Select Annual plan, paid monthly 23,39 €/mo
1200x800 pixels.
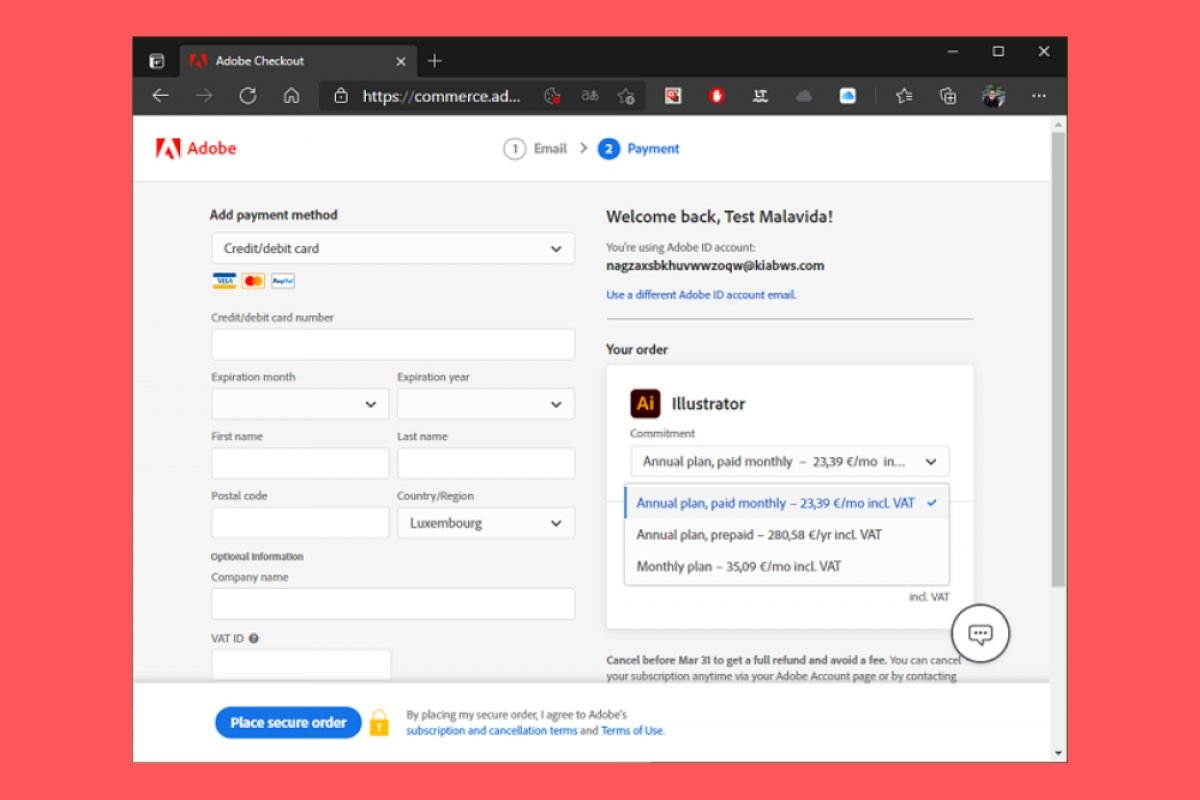(x=787, y=503)
